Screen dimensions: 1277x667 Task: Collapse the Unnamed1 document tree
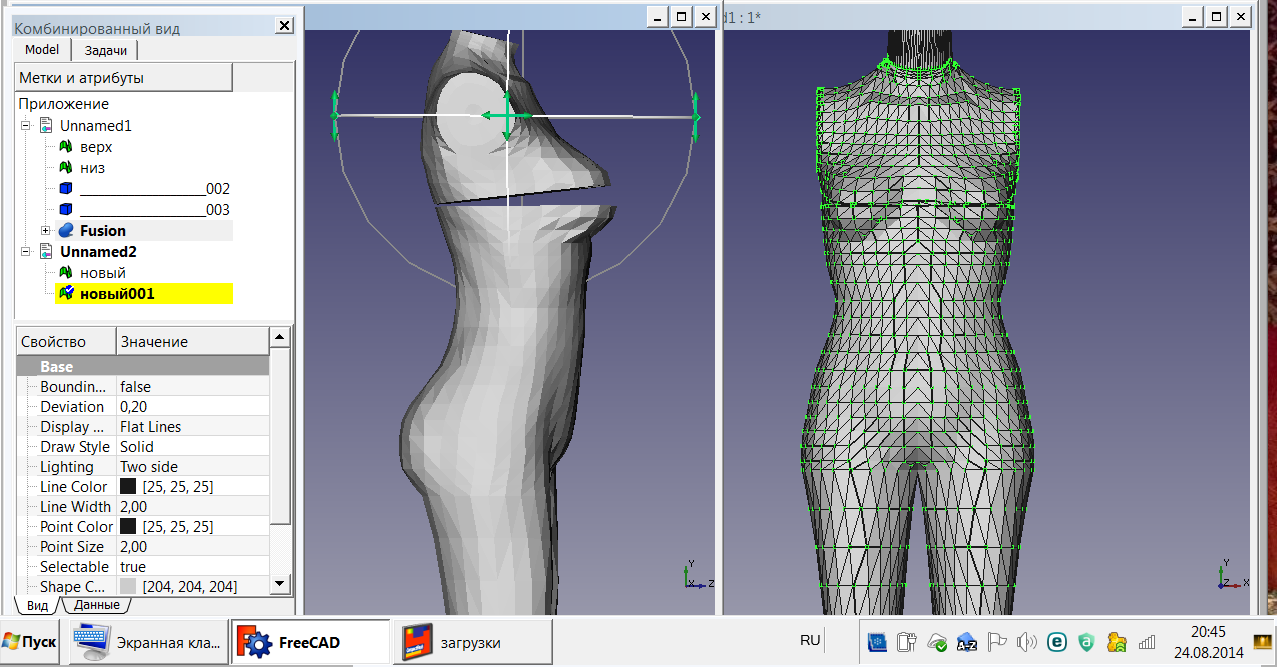point(26,126)
